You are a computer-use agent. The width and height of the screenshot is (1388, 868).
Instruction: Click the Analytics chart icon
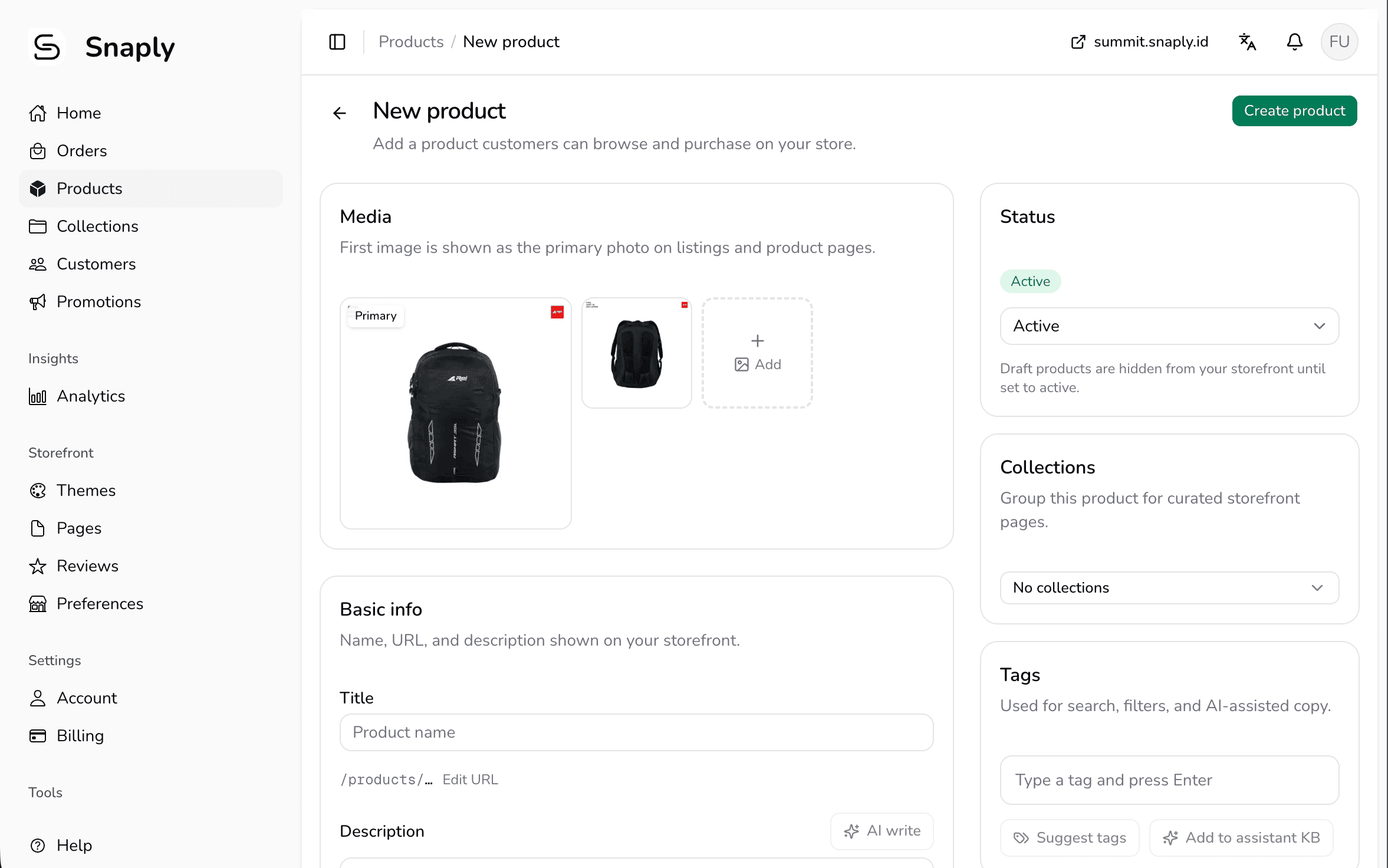pos(38,396)
